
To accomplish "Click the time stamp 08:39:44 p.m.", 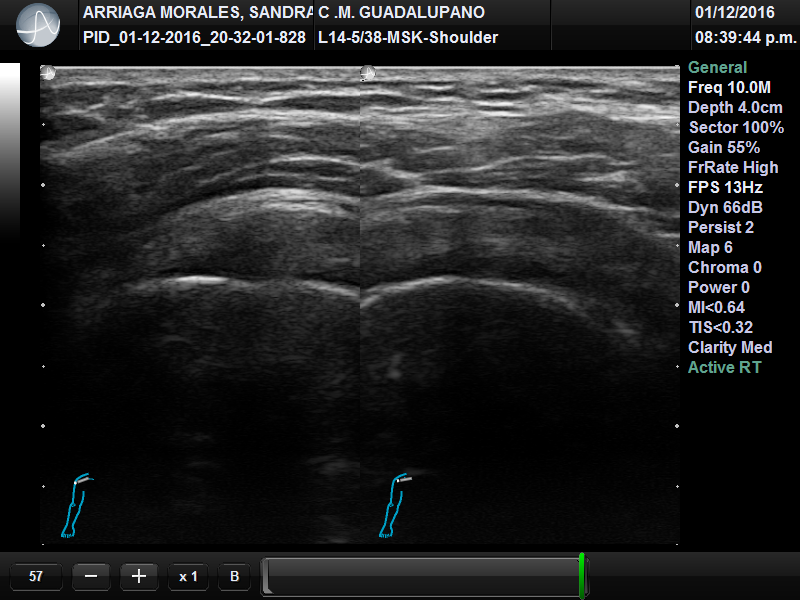I will pos(745,37).
